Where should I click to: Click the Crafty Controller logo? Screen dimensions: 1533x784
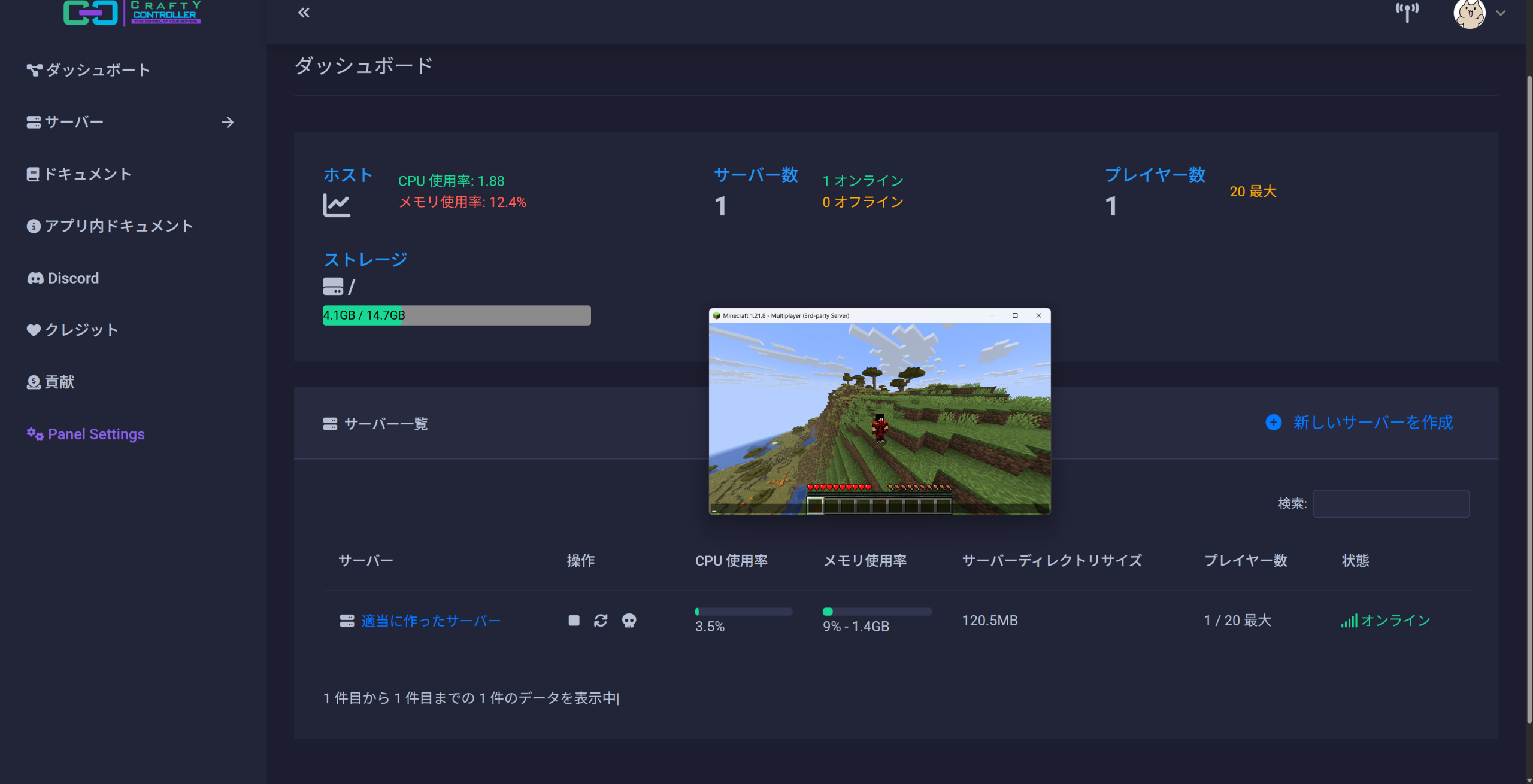(132, 13)
